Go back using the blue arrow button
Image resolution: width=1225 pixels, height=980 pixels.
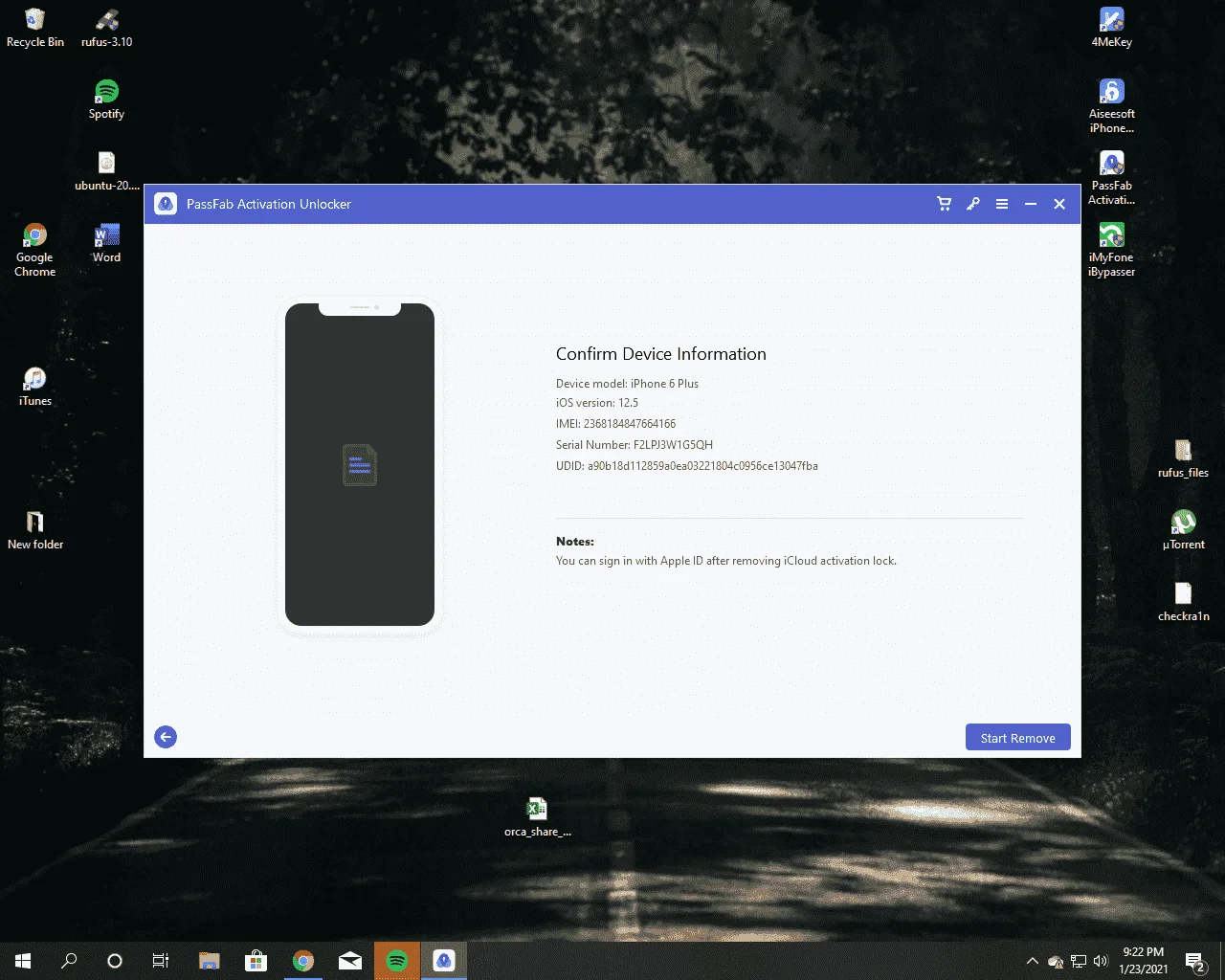pyautogui.click(x=166, y=737)
